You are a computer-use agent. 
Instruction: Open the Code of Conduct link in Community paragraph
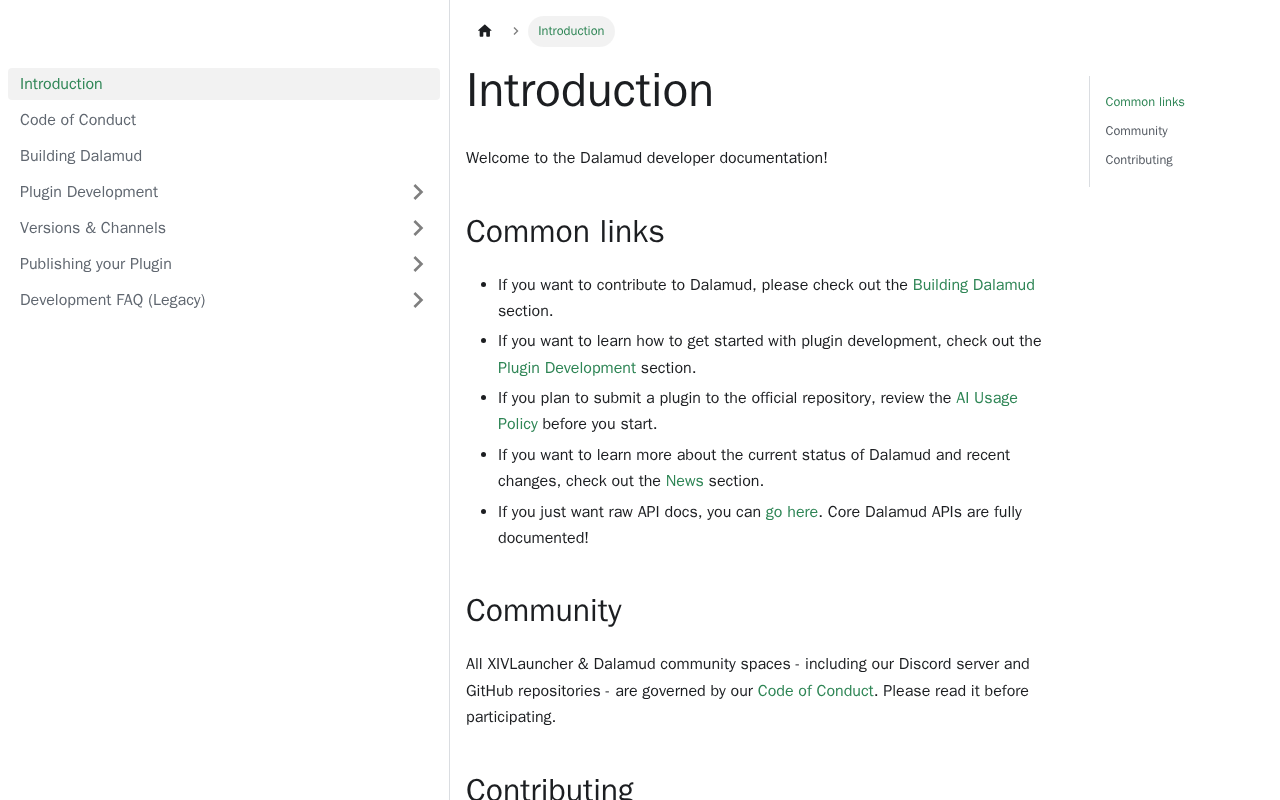tap(815, 691)
